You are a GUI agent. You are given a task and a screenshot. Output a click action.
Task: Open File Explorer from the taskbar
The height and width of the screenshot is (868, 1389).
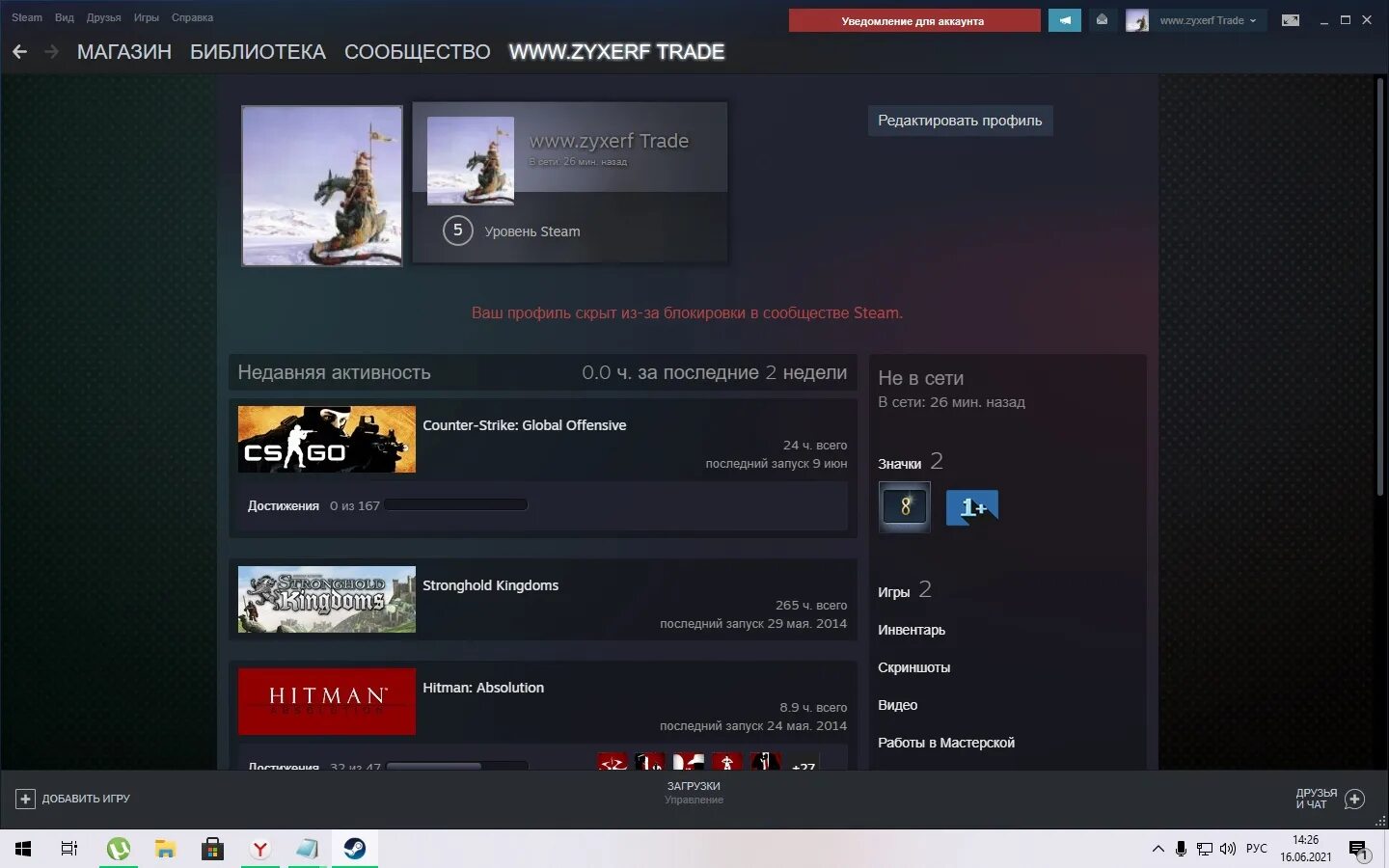coord(166,849)
